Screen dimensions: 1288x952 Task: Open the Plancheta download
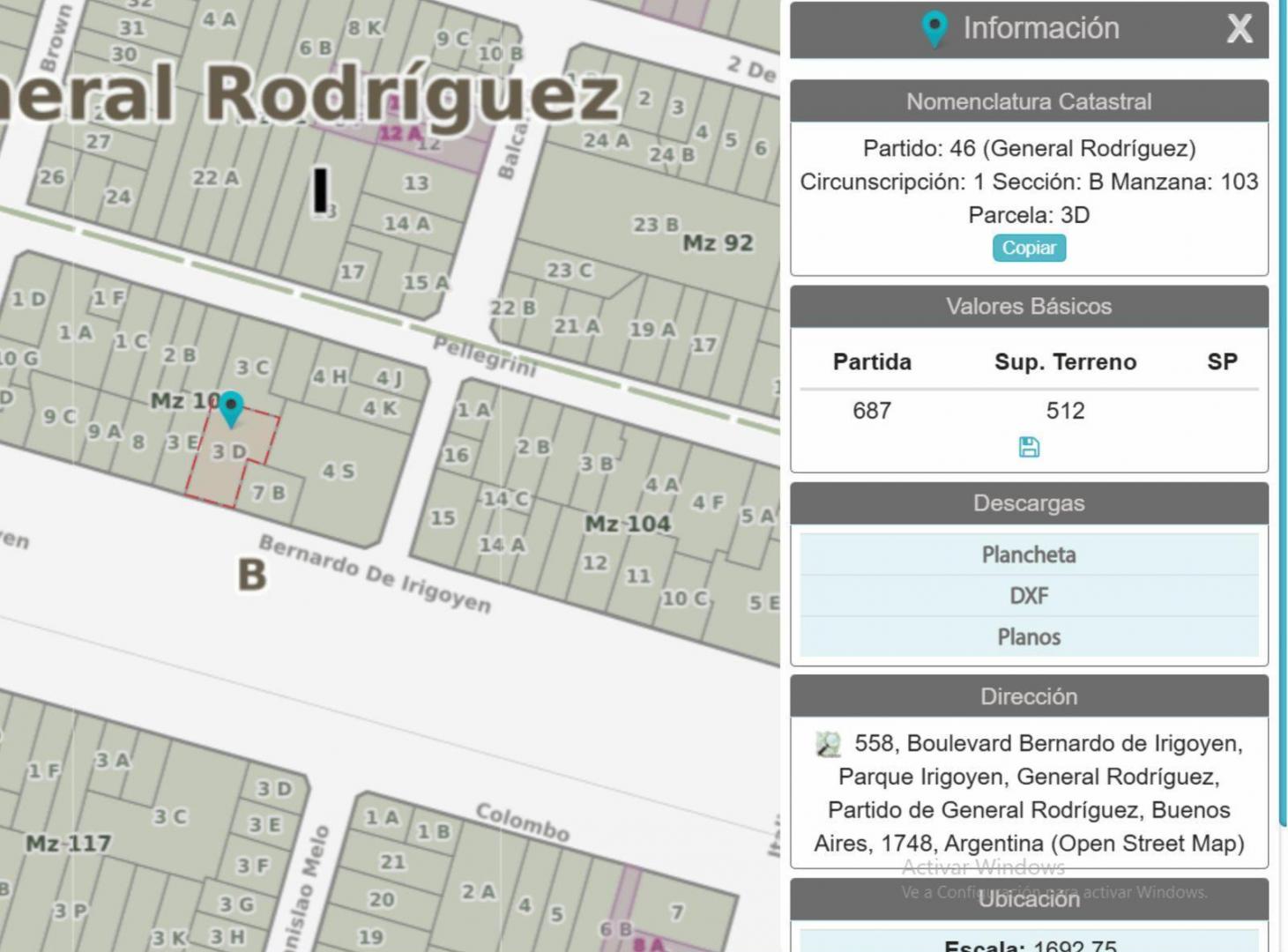click(1029, 554)
